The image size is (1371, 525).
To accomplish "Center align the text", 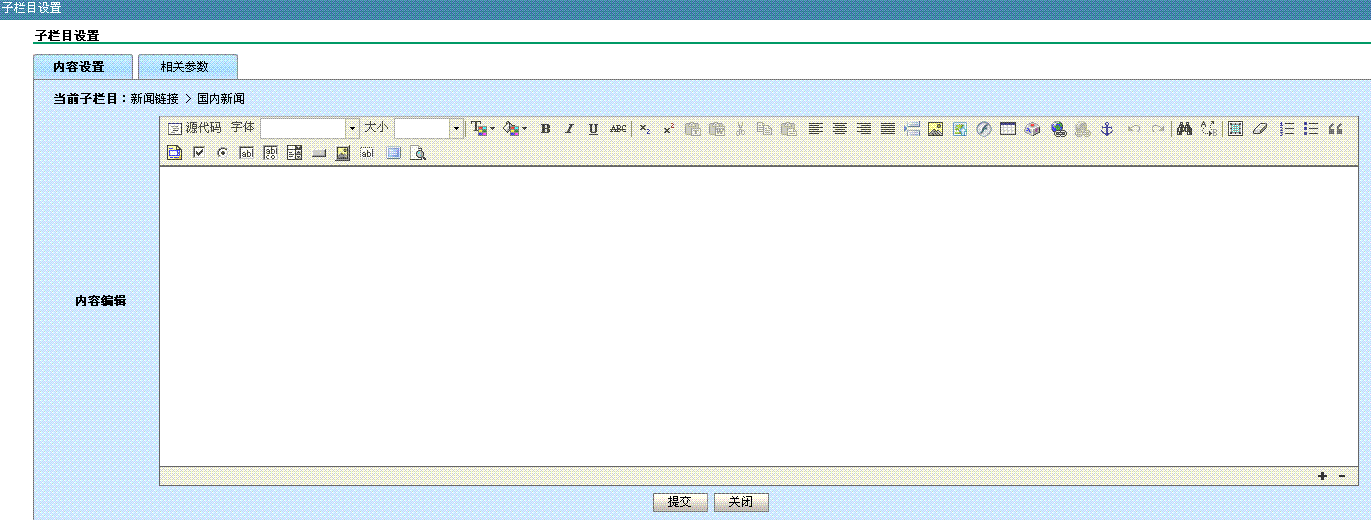I will 840,129.
